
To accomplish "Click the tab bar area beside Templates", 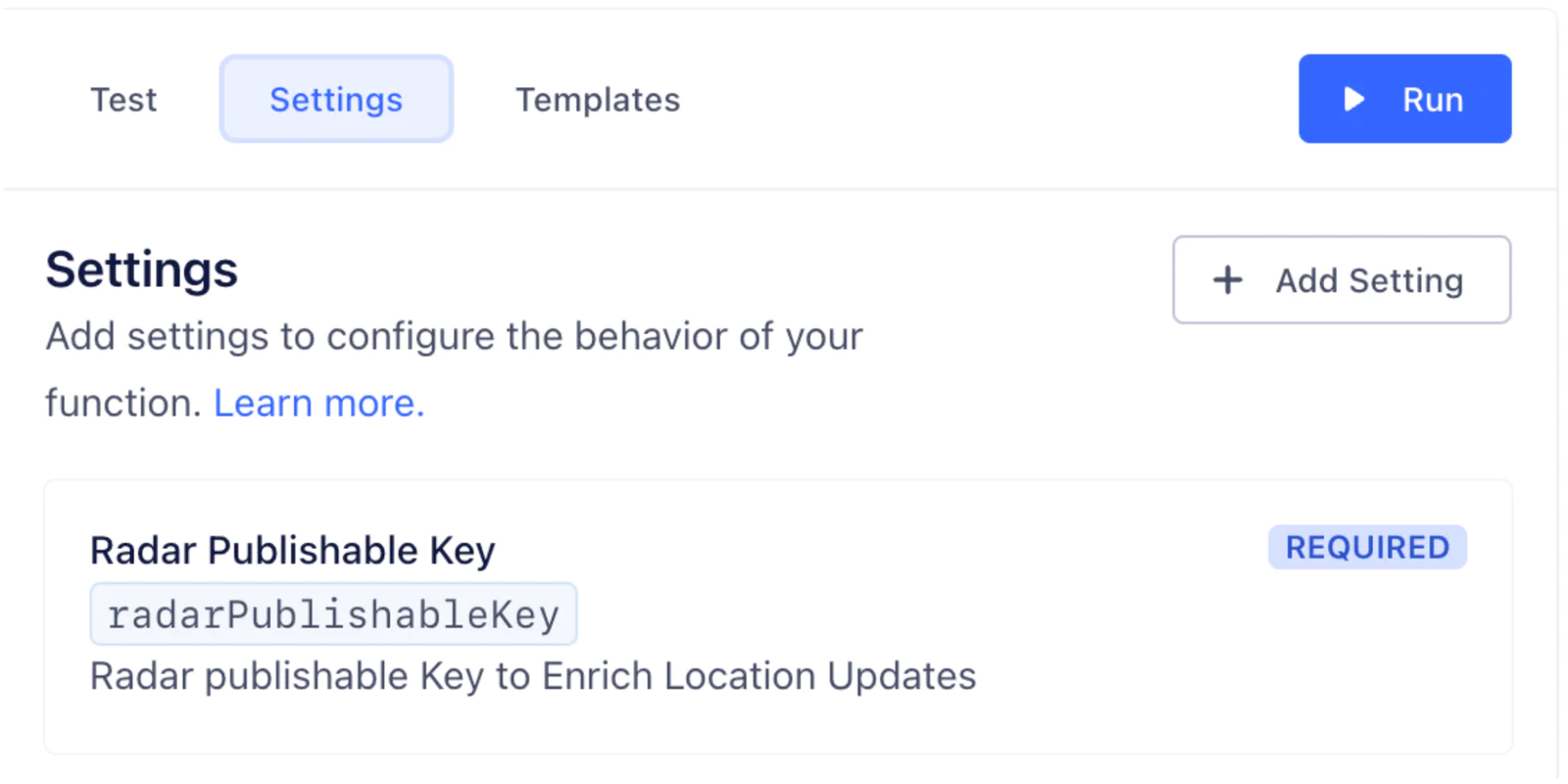I will point(931,99).
